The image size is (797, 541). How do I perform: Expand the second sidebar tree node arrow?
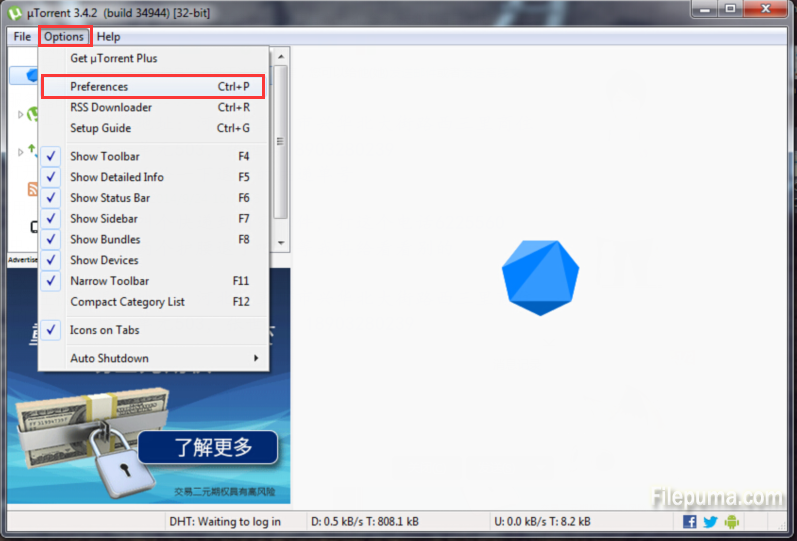pyautogui.click(x=20, y=152)
